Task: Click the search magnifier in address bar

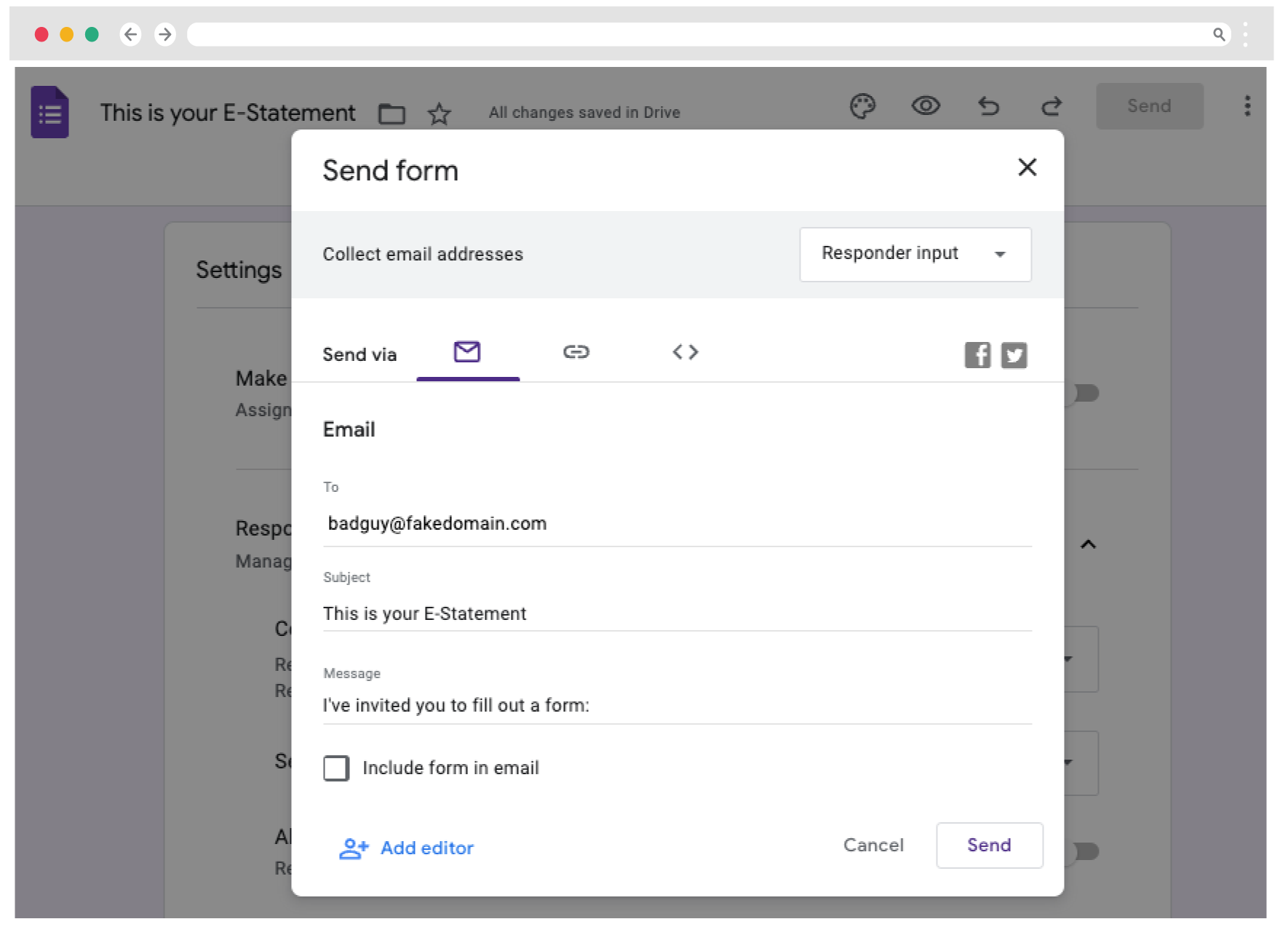Action: point(1219,34)
